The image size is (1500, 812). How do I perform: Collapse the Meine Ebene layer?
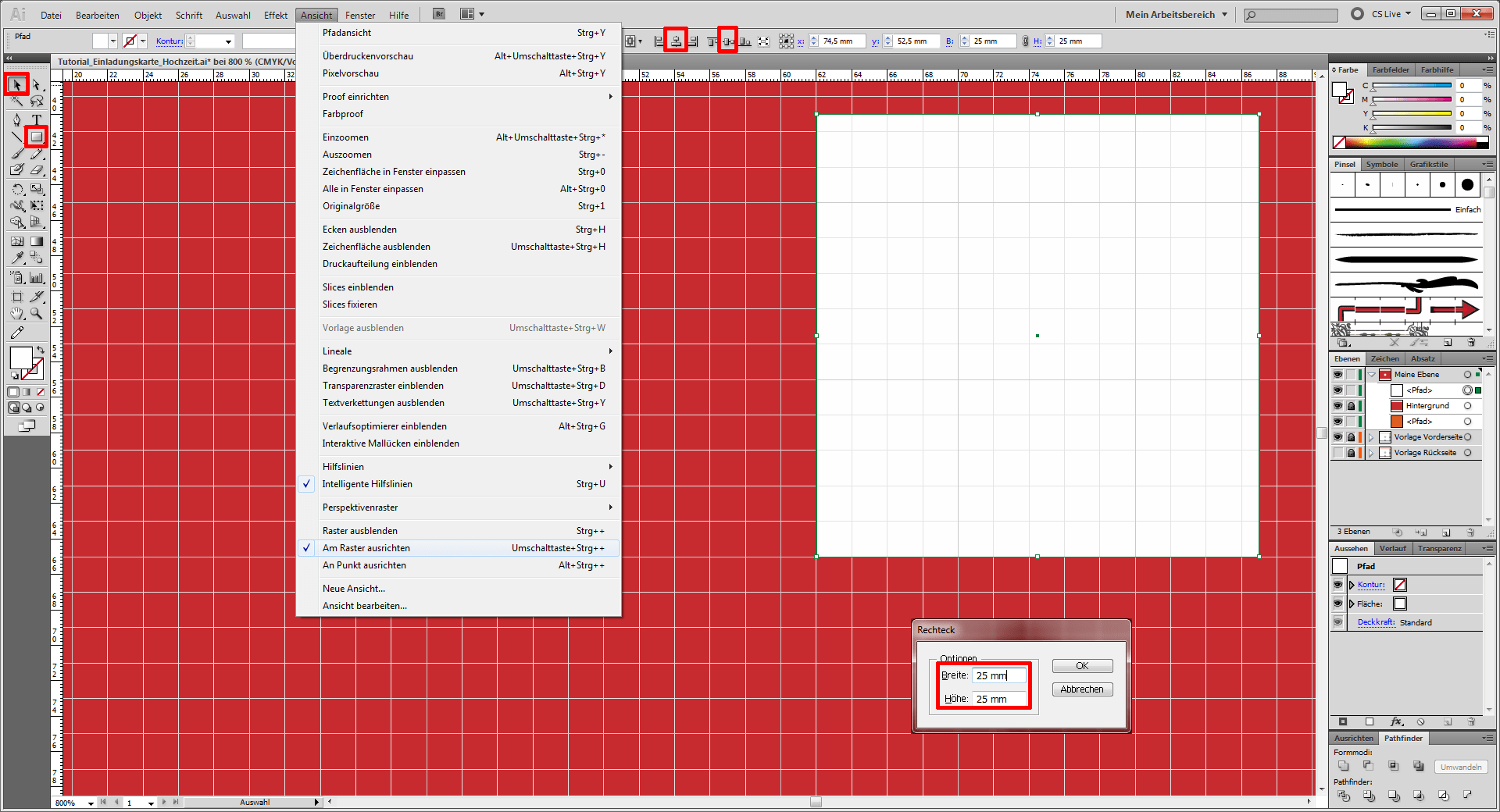[x=1372, y=375]
